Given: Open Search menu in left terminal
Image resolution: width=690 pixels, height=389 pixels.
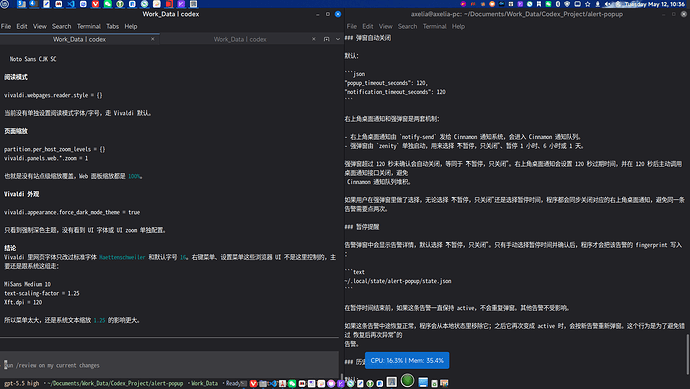Looking at the screenshot, I should [x=62, y=26].
